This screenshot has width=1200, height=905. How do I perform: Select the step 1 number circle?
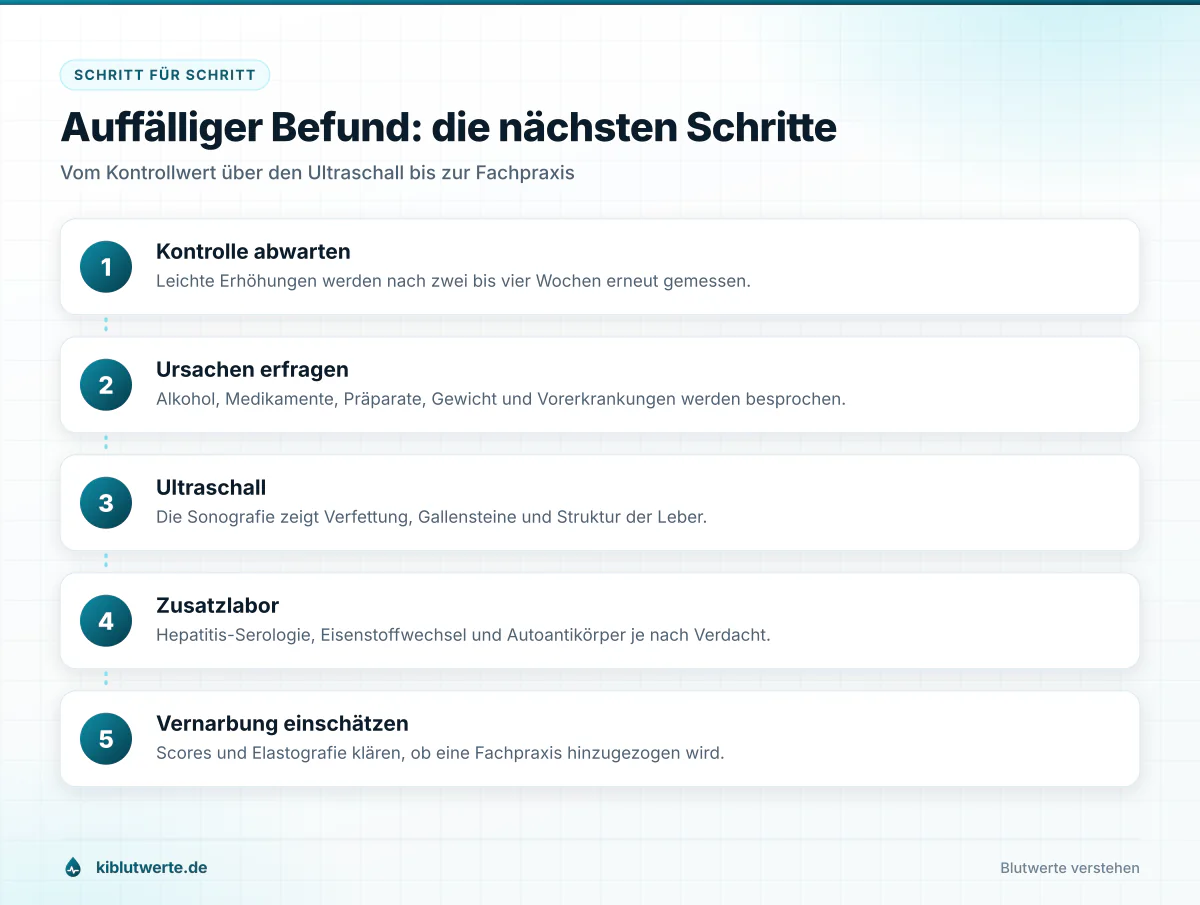[x=106, y=267]
